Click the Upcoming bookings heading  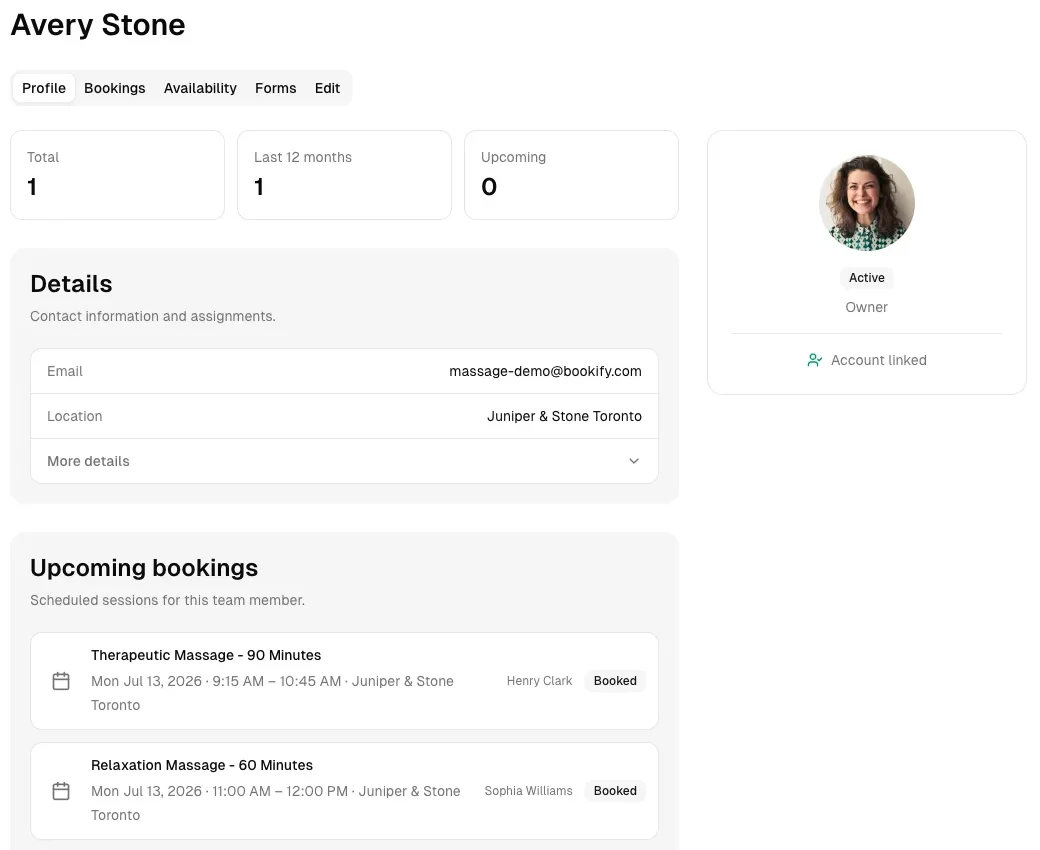[x=144, y=568]
